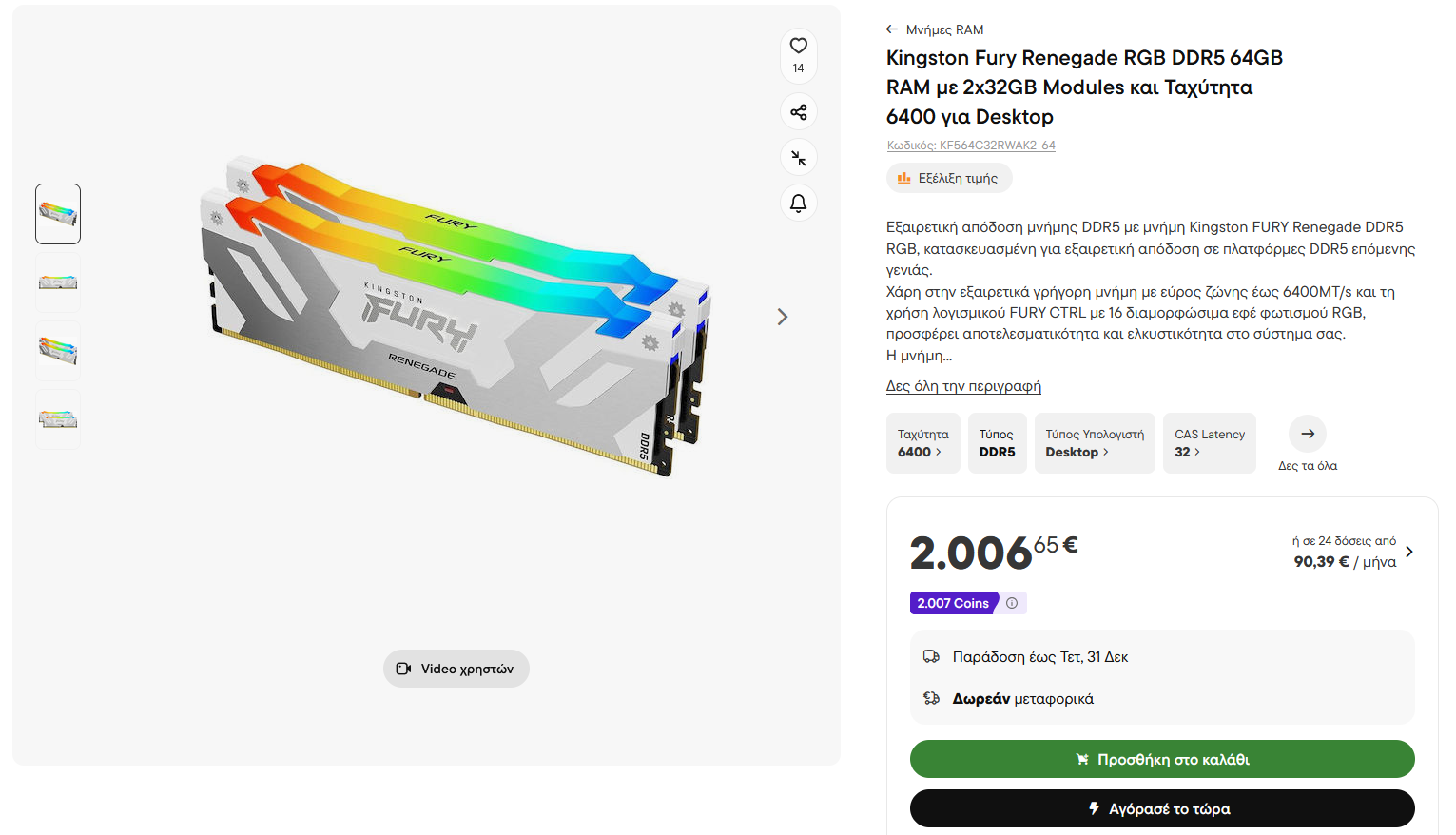Click the Coins info icon
The height and width of the screenshot is (835, 1456).
[1012, 603]
